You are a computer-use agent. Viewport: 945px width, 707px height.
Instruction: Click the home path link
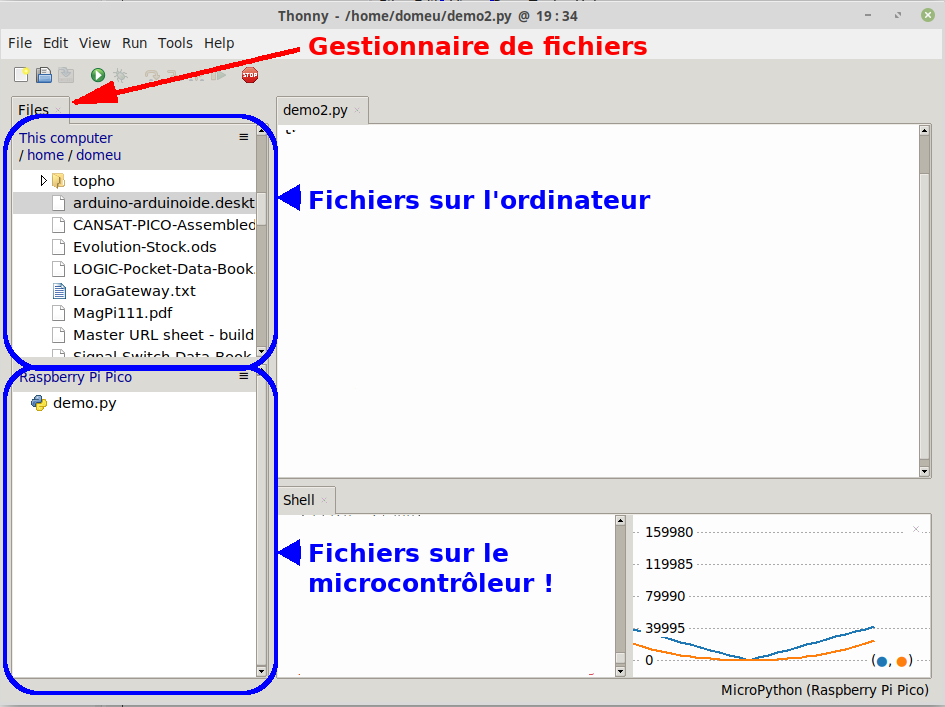pyautogui.click(x=45, y=155)
